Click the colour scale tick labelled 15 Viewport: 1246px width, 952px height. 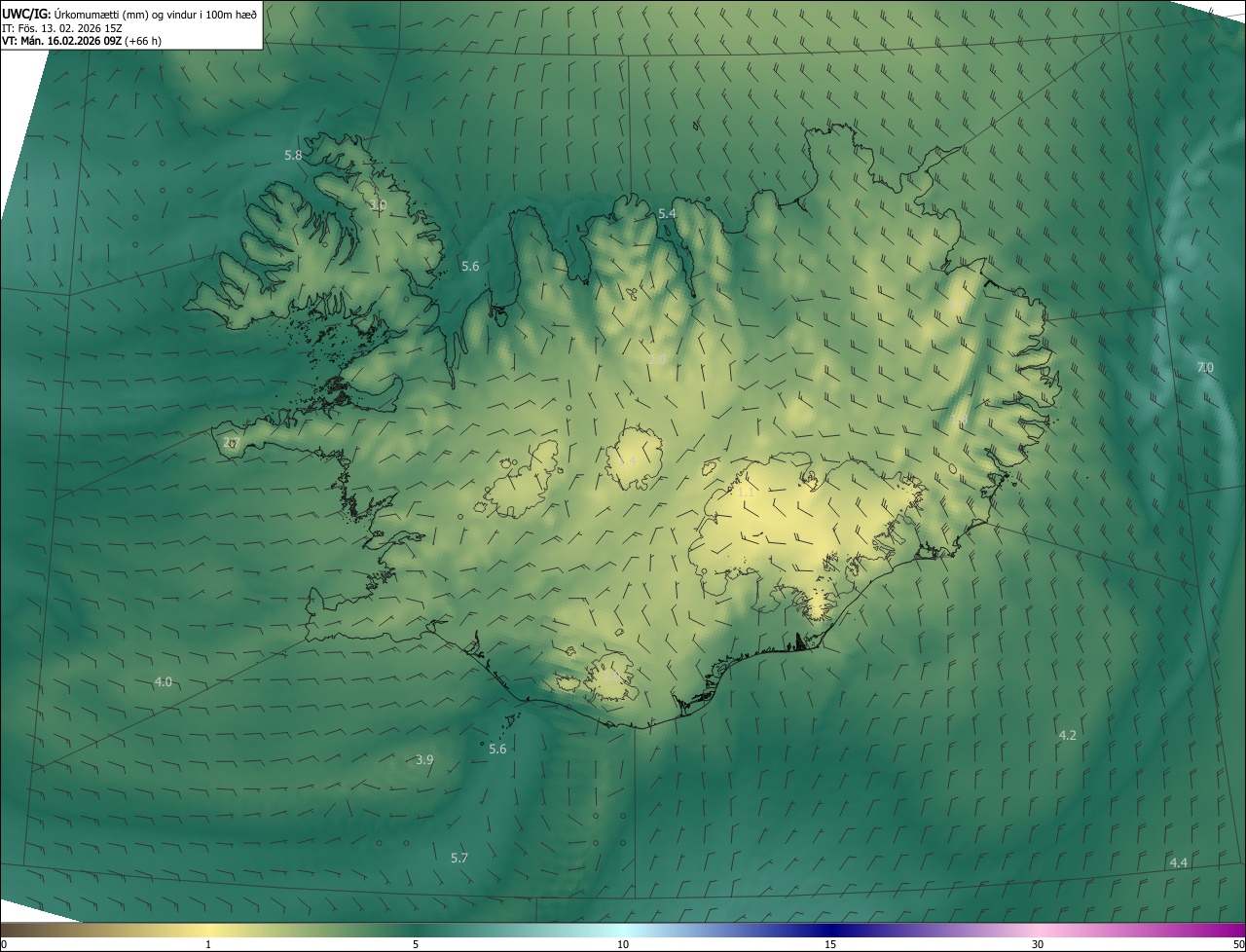[x=830, y=944]
